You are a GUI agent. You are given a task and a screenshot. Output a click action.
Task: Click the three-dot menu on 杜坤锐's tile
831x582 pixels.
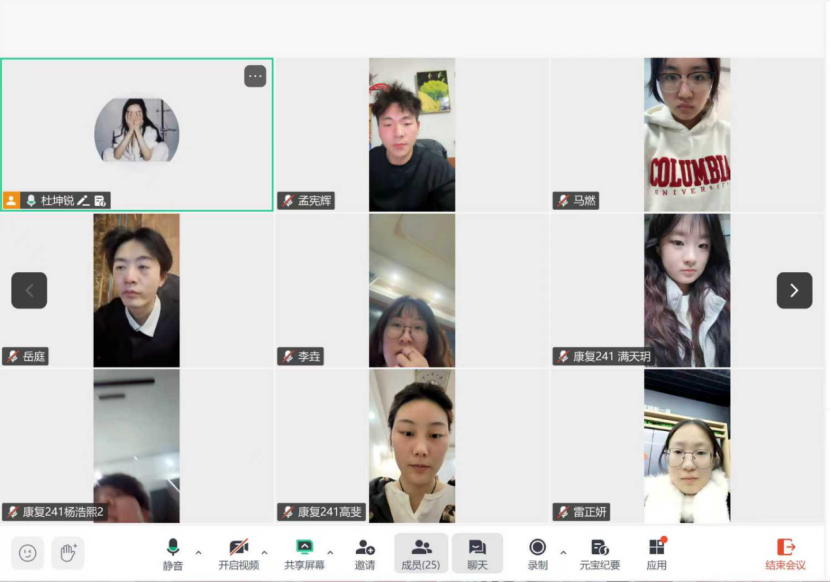coord(255,76)
